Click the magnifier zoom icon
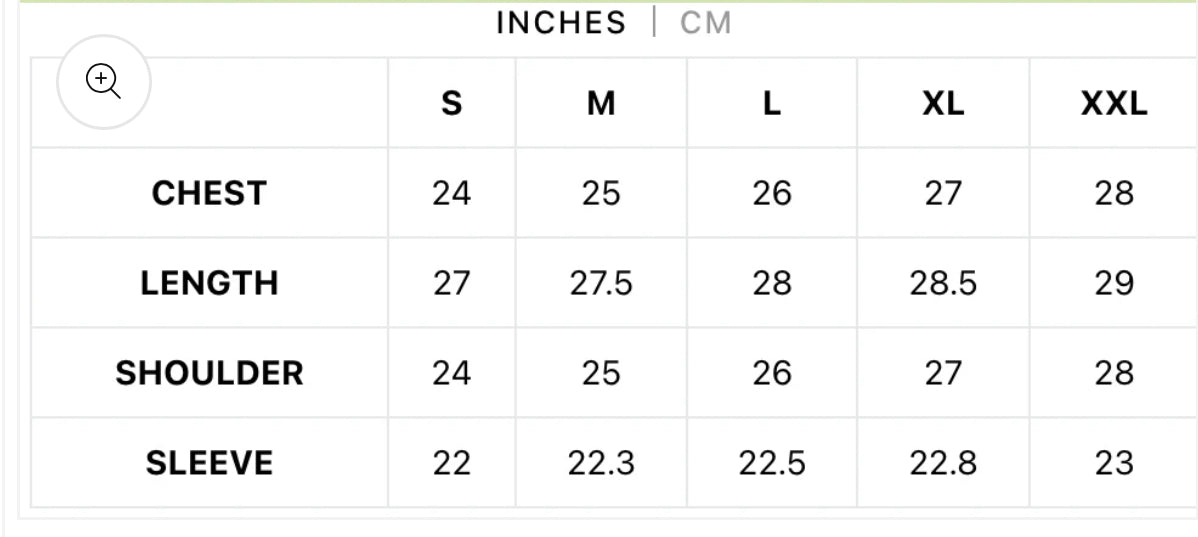 click(104, 81)
